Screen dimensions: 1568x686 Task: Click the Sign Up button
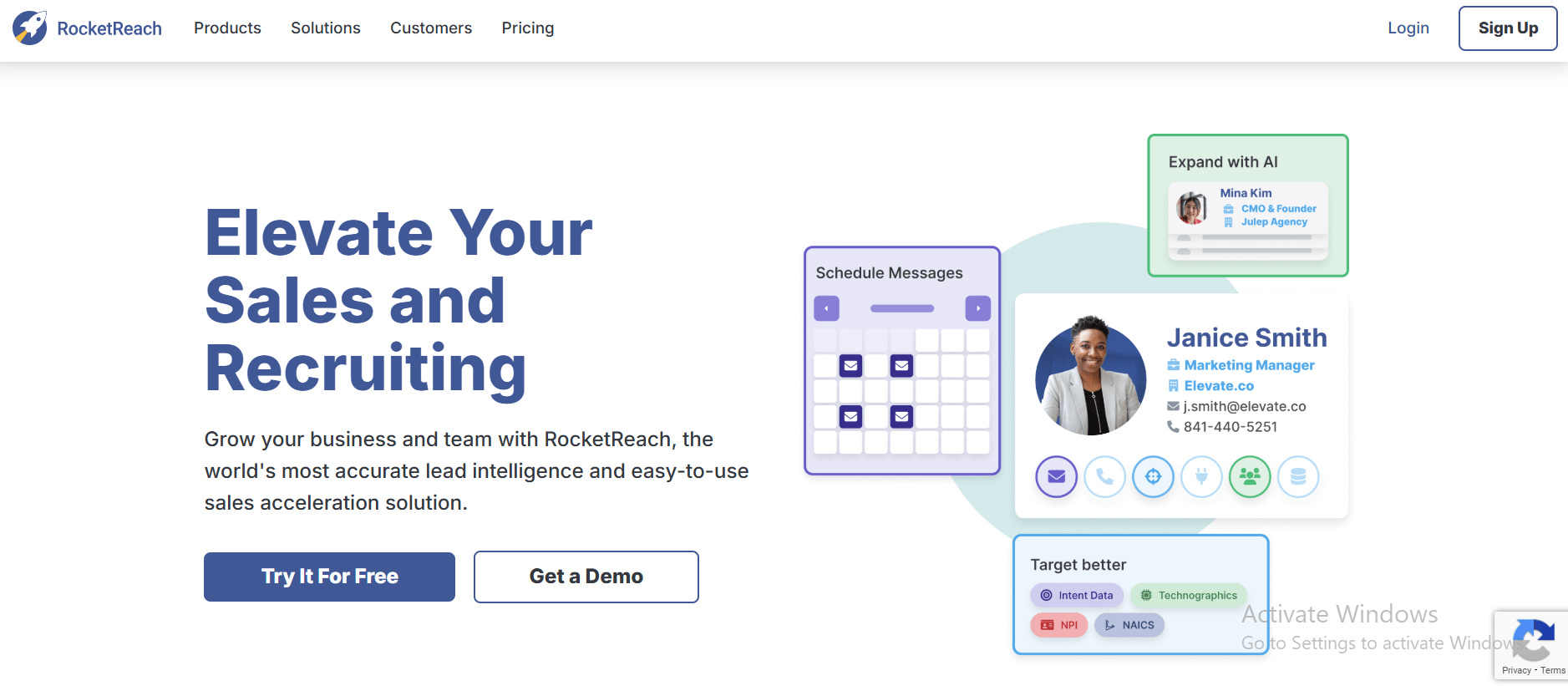[1508, 28]
